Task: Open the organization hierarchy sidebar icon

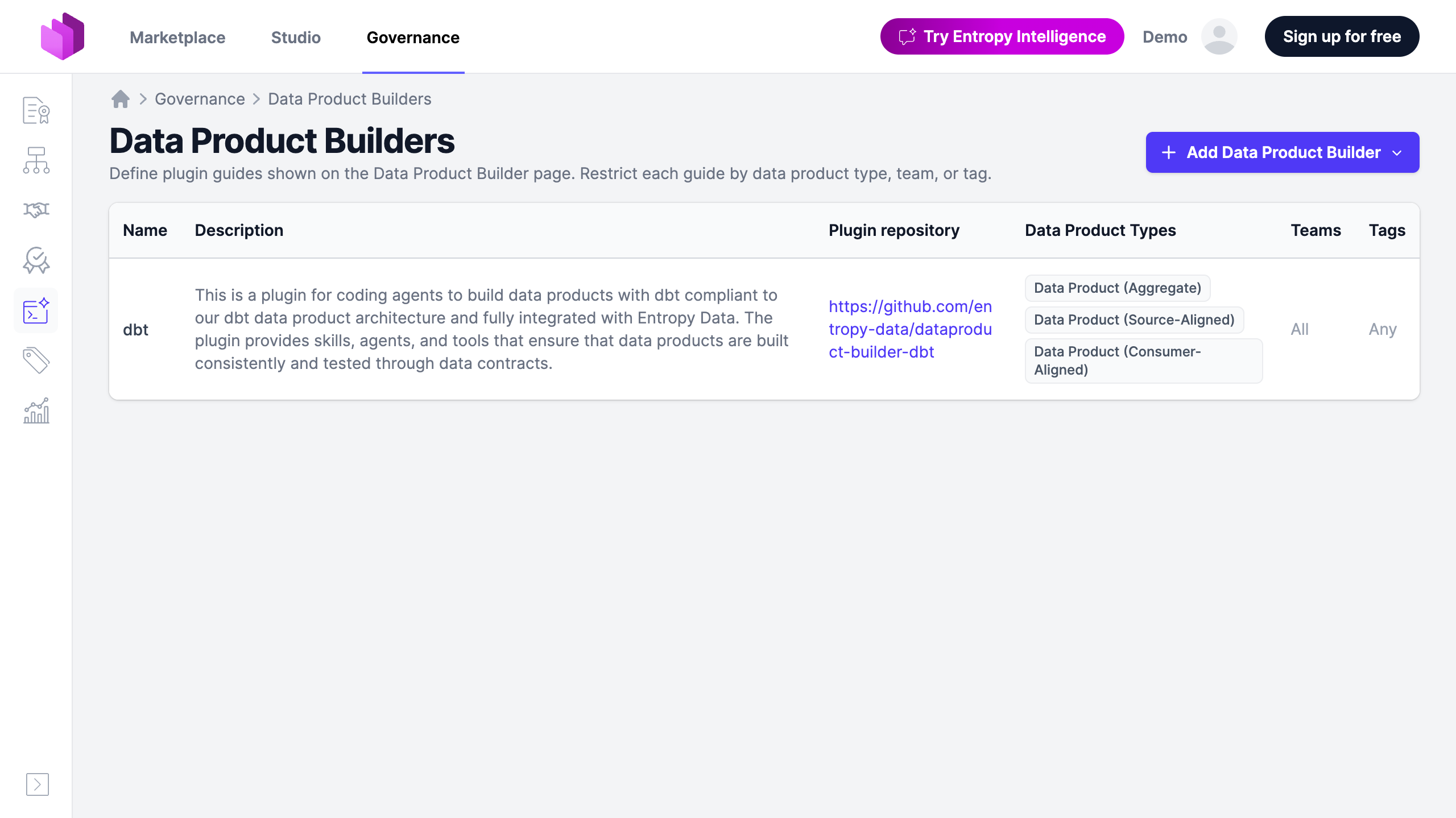Action: (x=36, y=160)
